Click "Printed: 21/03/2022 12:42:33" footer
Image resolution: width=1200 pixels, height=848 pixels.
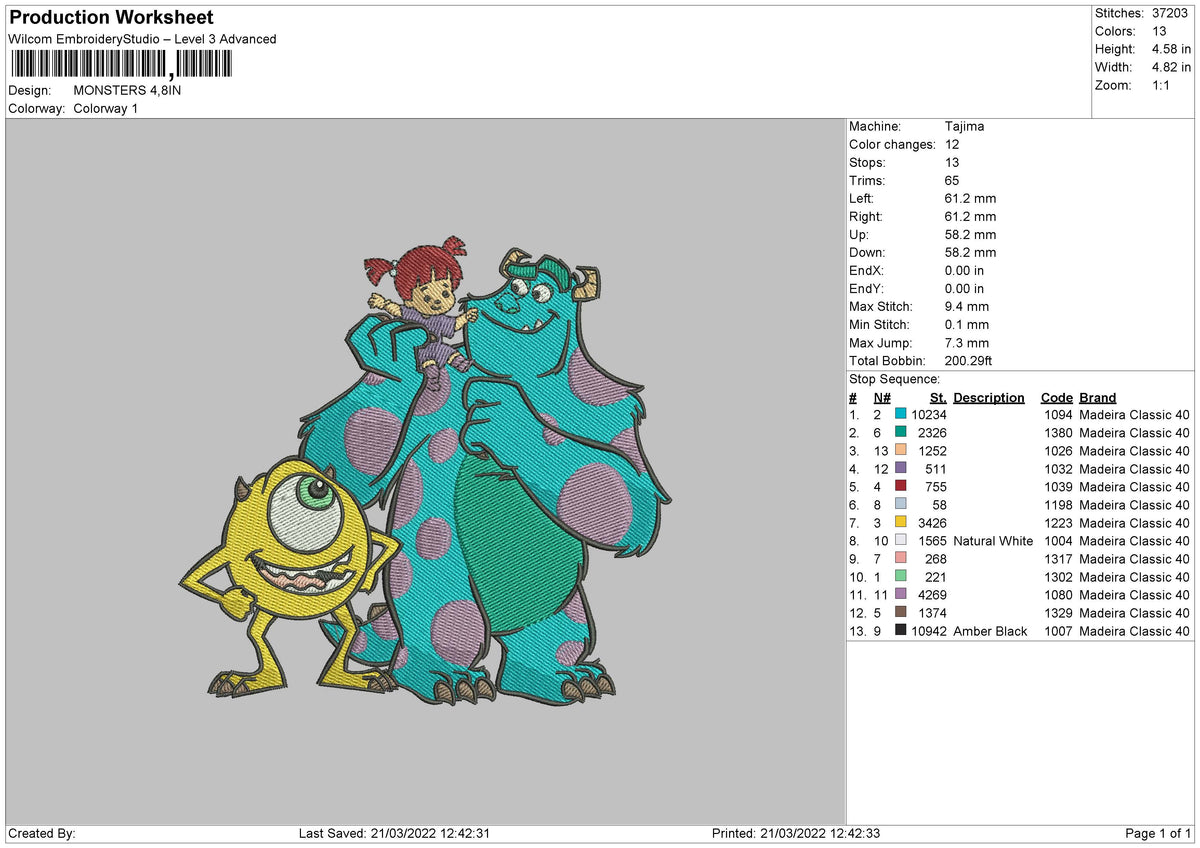click(796, 833)
